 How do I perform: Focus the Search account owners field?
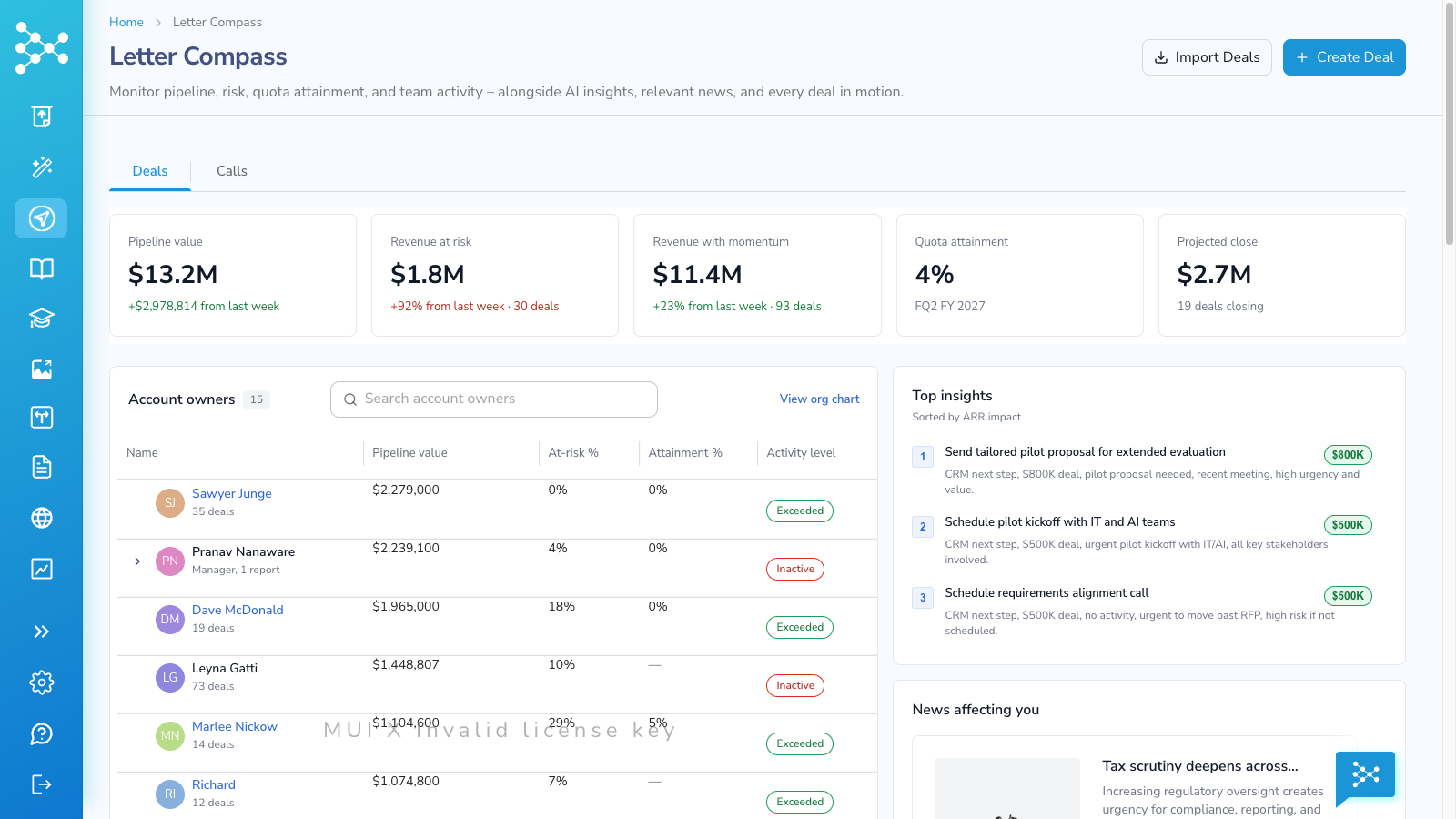[494, 399]
